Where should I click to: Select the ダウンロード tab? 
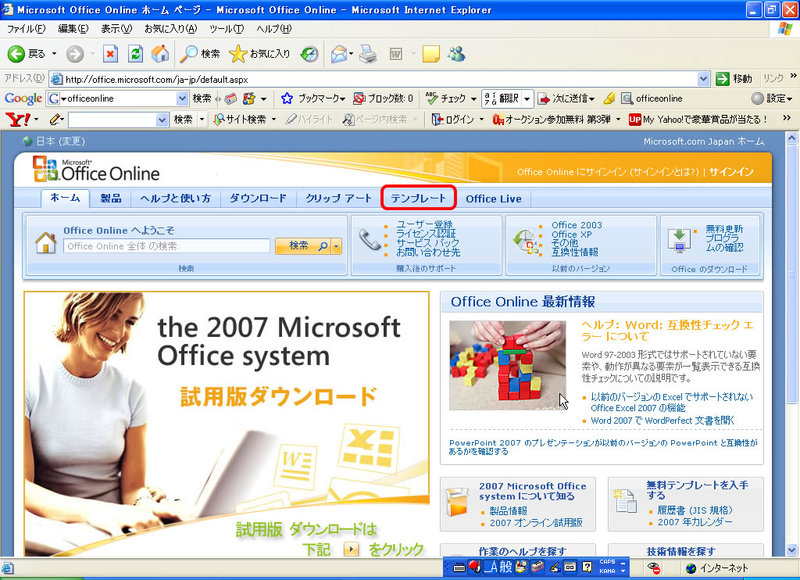tap(258, 198)
